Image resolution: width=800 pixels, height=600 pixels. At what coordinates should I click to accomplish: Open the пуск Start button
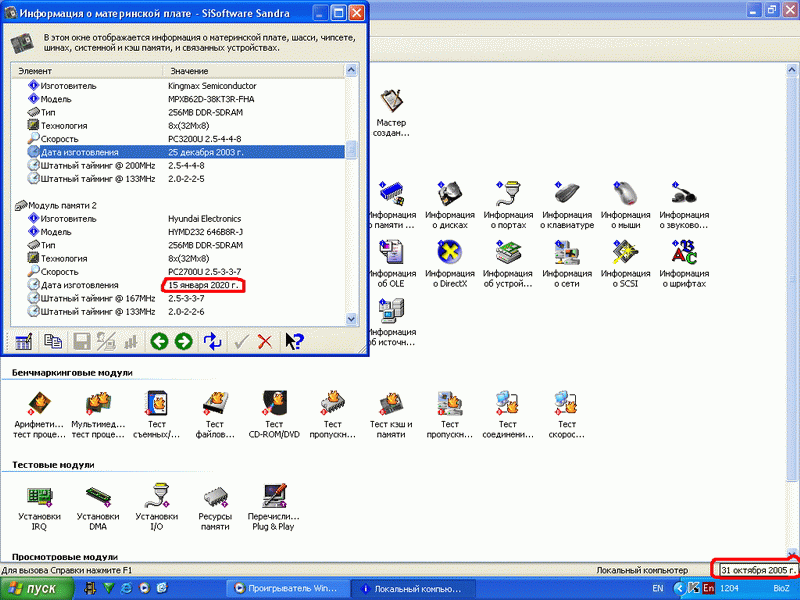click(x=37, y=589)
